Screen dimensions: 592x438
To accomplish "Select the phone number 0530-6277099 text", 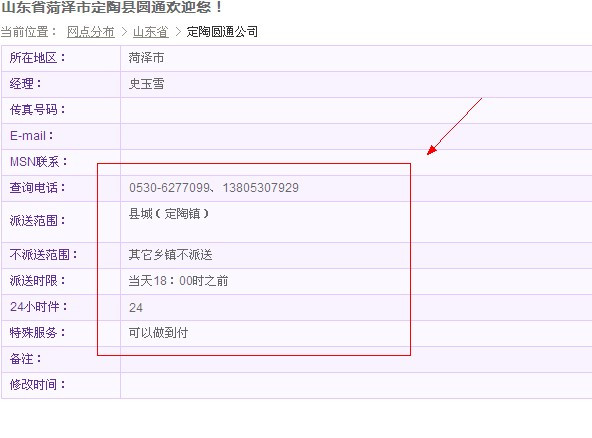I will click(x=170, y=188).
